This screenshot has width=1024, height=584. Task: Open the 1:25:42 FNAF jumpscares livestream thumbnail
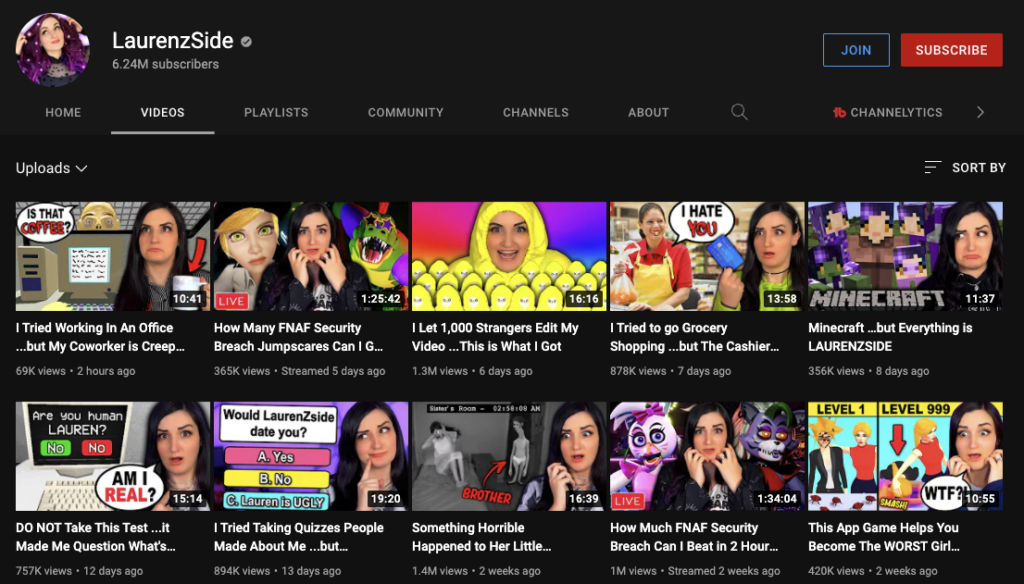point(311,256)
